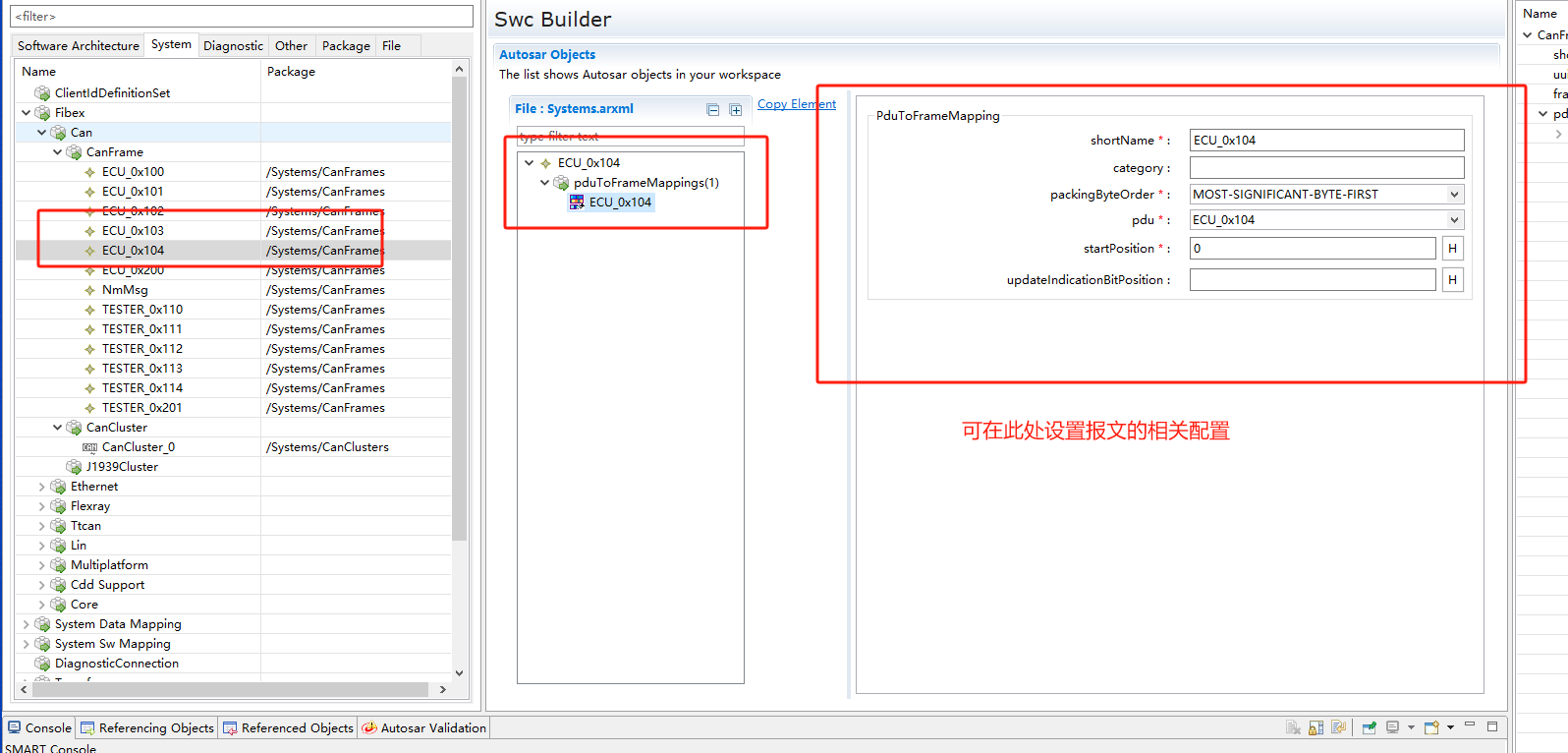Image resolution: width=1568 pixels, height=753 pixels.
Task: Click the Word Wrap console icon
Action: [1338, 727]
